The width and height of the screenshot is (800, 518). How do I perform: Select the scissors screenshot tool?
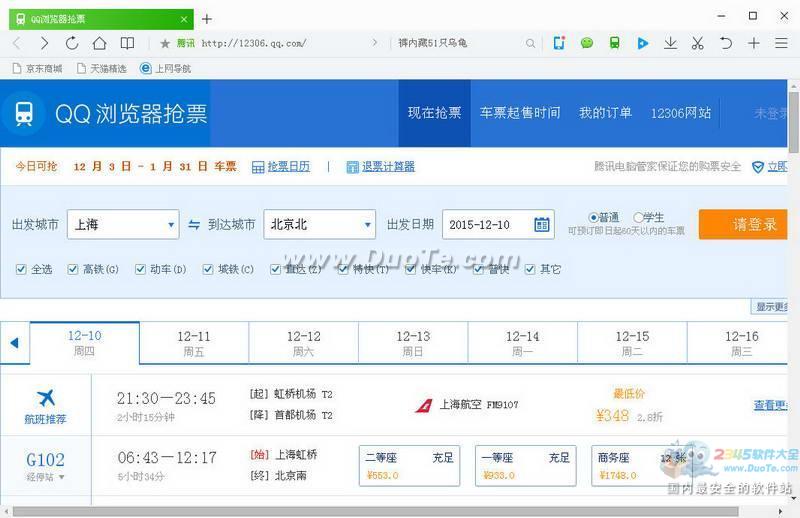[697, 43]
